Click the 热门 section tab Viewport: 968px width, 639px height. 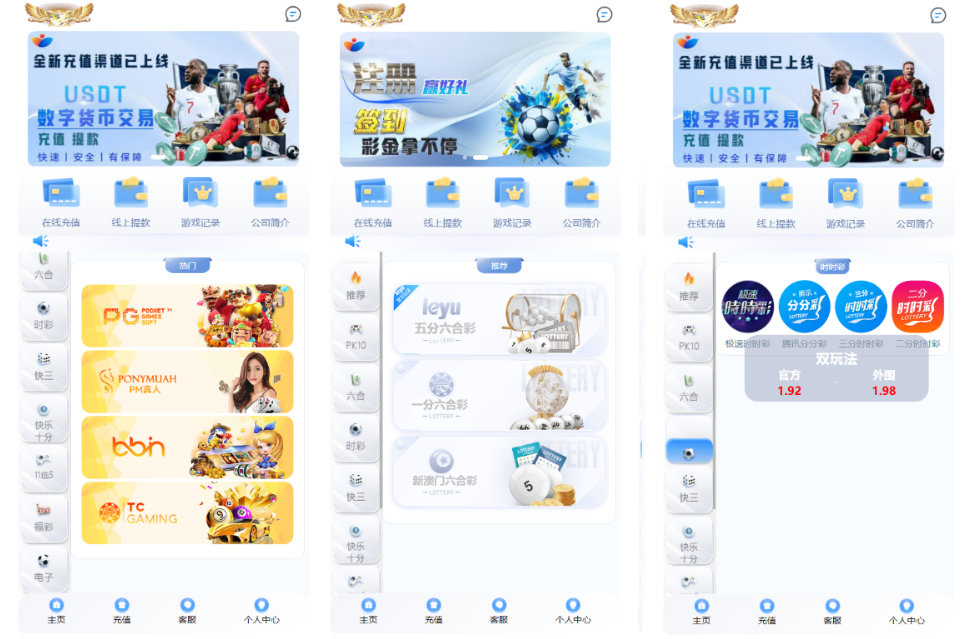(187, 266)
